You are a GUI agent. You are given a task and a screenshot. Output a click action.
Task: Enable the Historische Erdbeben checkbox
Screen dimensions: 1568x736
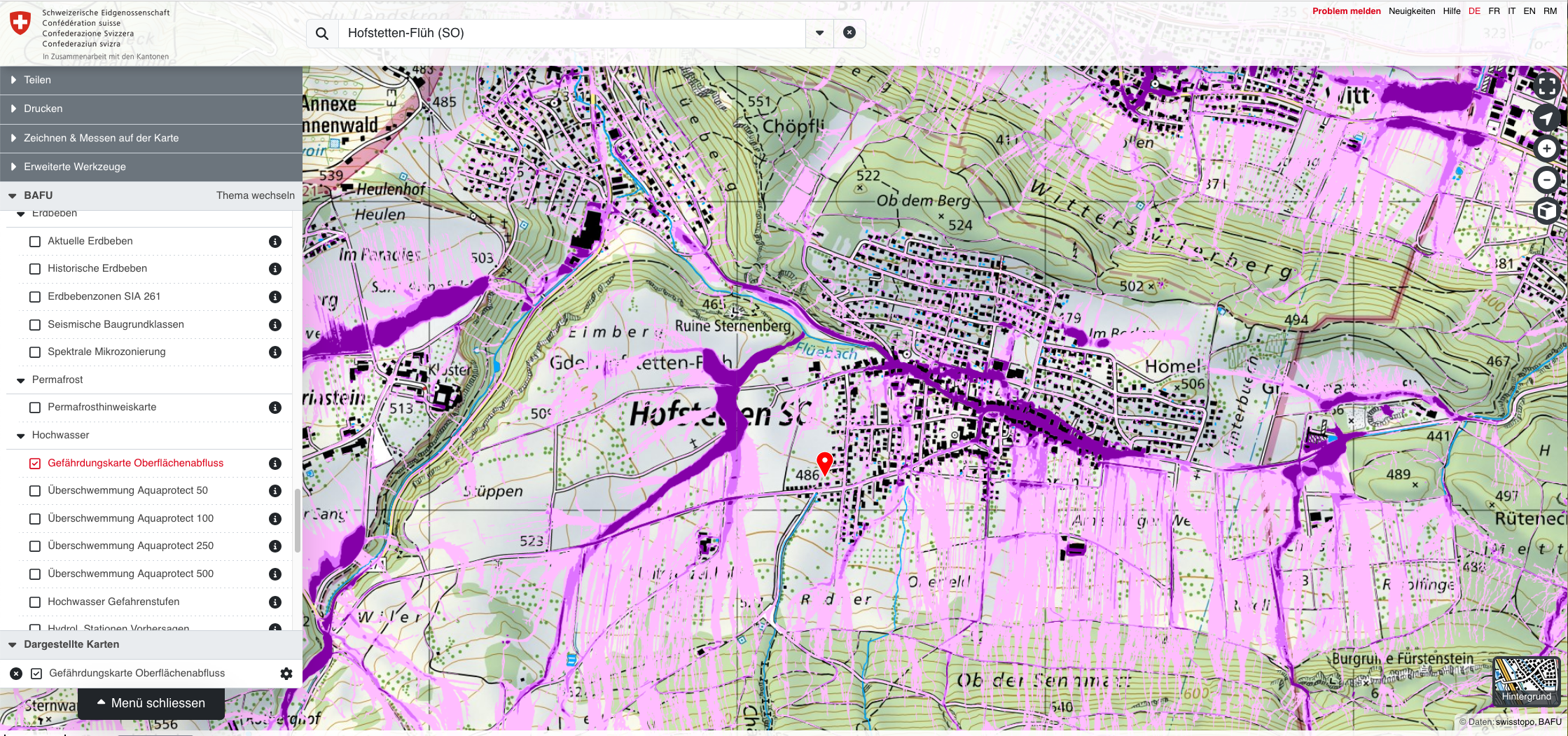(x=35, y=269)
